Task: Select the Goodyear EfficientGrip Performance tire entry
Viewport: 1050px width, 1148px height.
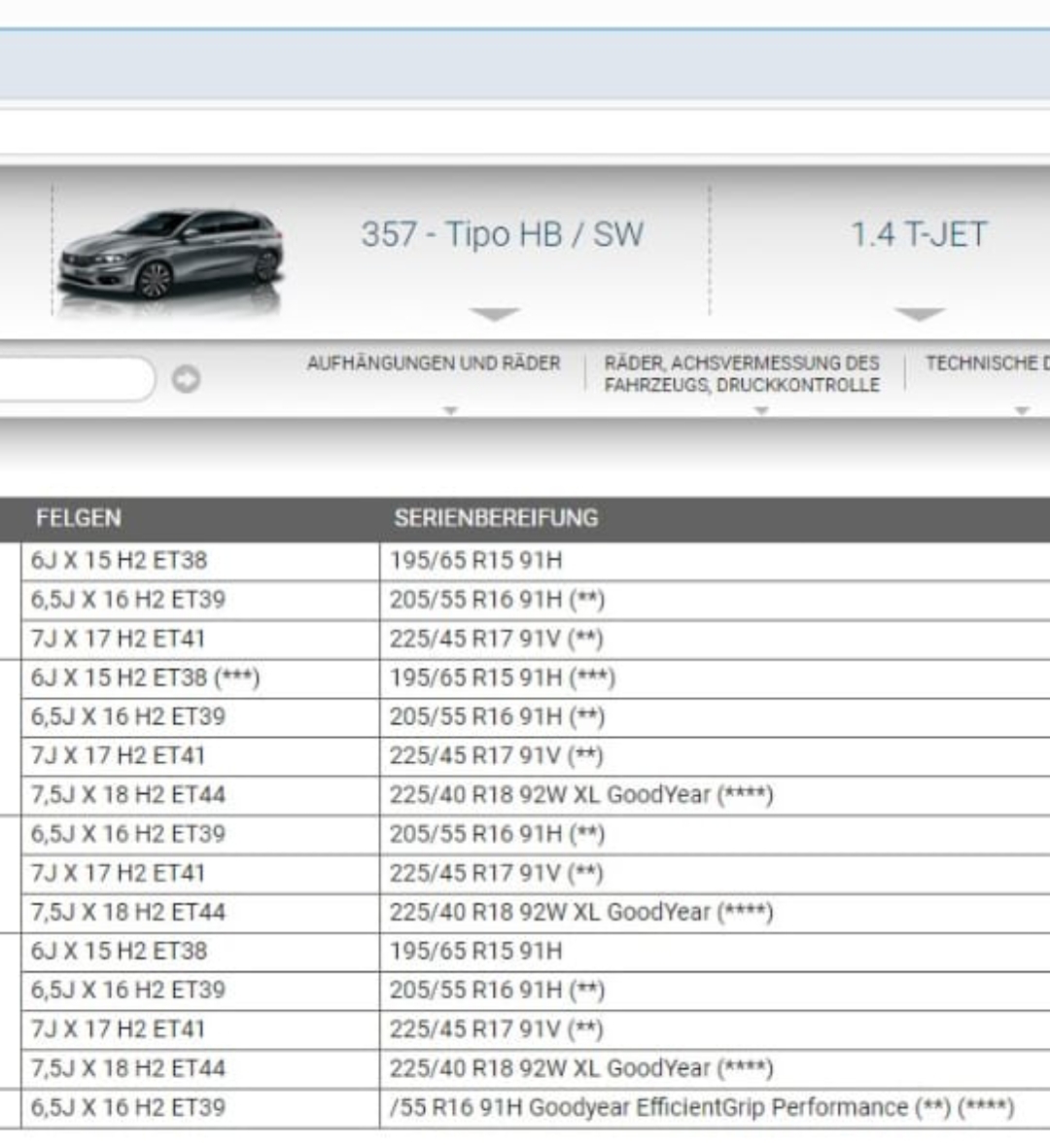Action: pos(700,1107)
